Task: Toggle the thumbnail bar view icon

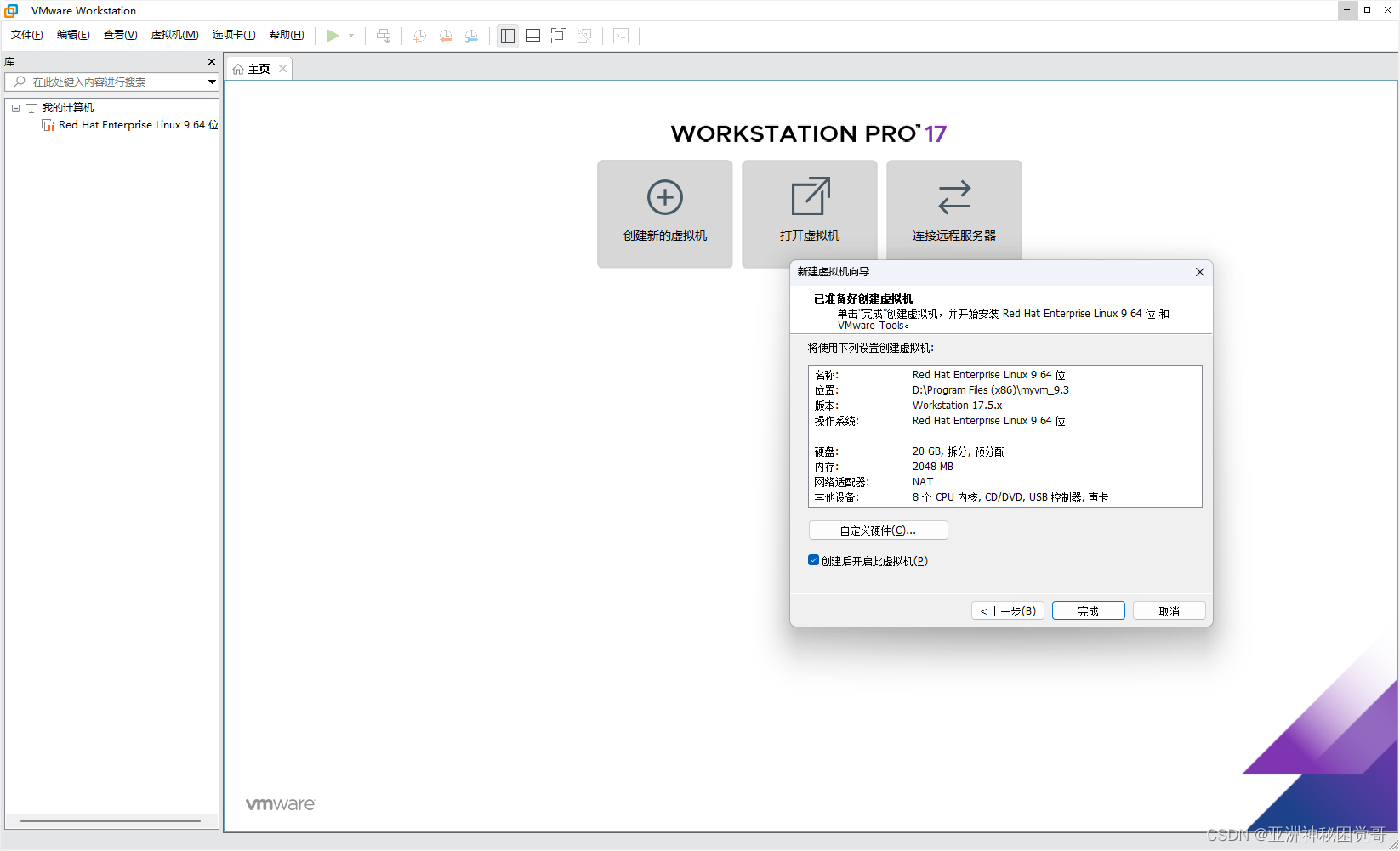Action: tap(533, 36)
